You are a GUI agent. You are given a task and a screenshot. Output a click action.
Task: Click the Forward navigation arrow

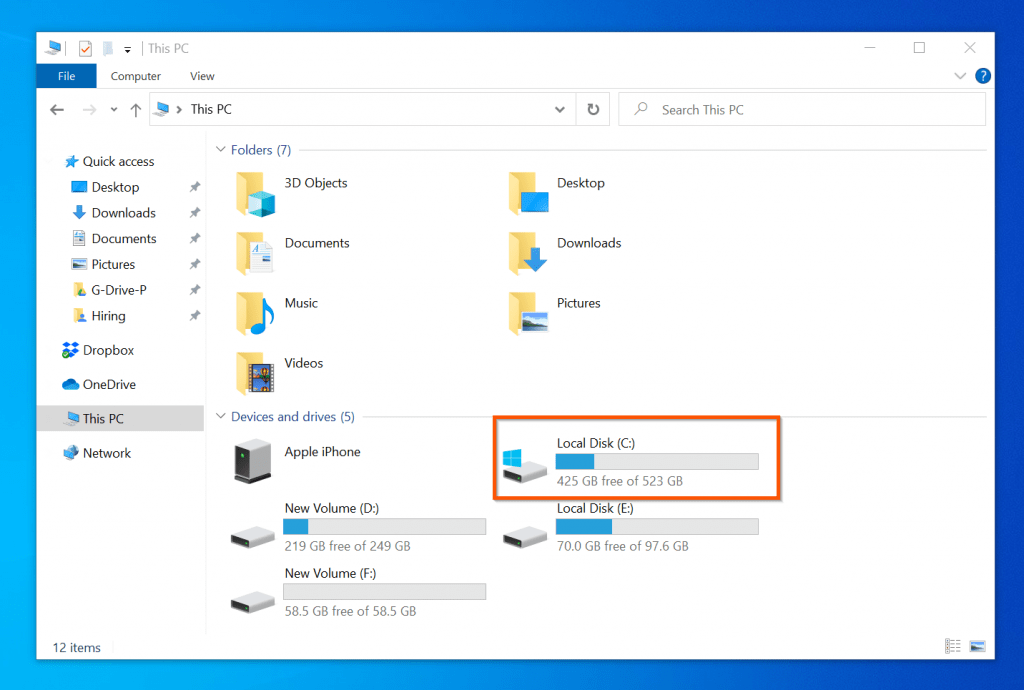[89, 110]
